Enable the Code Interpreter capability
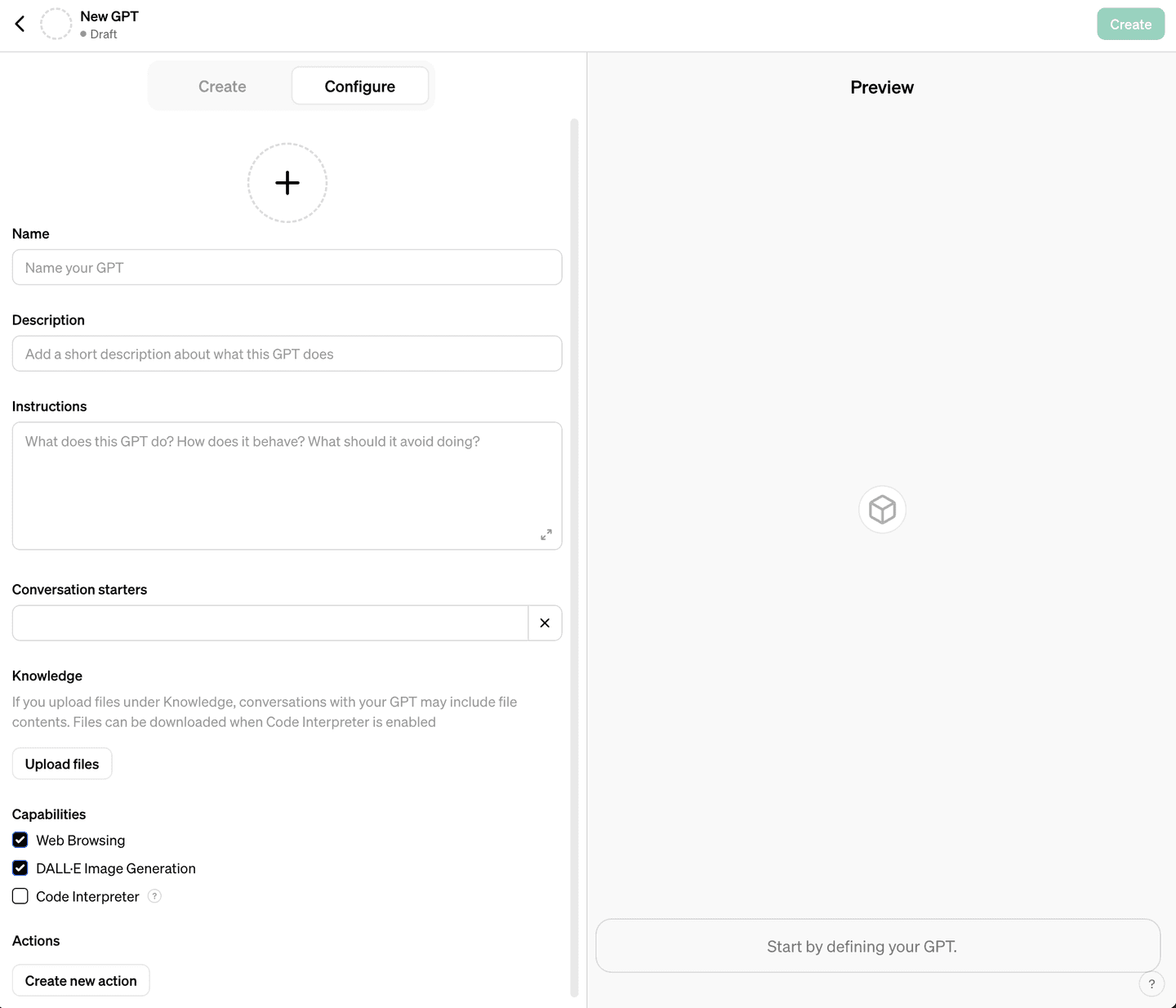The width and height of the screenshot is (1176, 1008). tap(20, 895)
